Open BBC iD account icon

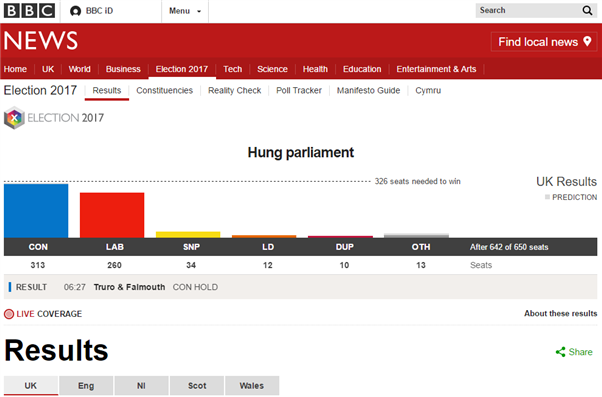(75, 11)
